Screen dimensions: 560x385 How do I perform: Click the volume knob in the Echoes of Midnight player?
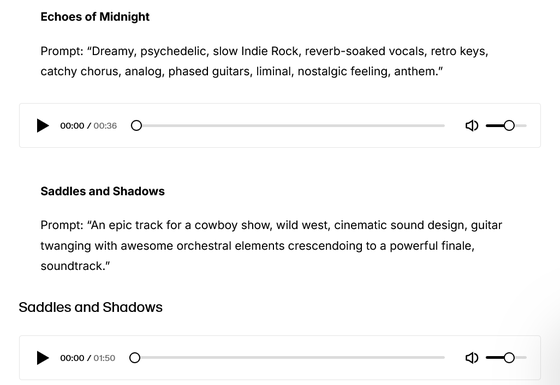click(509, 126)
